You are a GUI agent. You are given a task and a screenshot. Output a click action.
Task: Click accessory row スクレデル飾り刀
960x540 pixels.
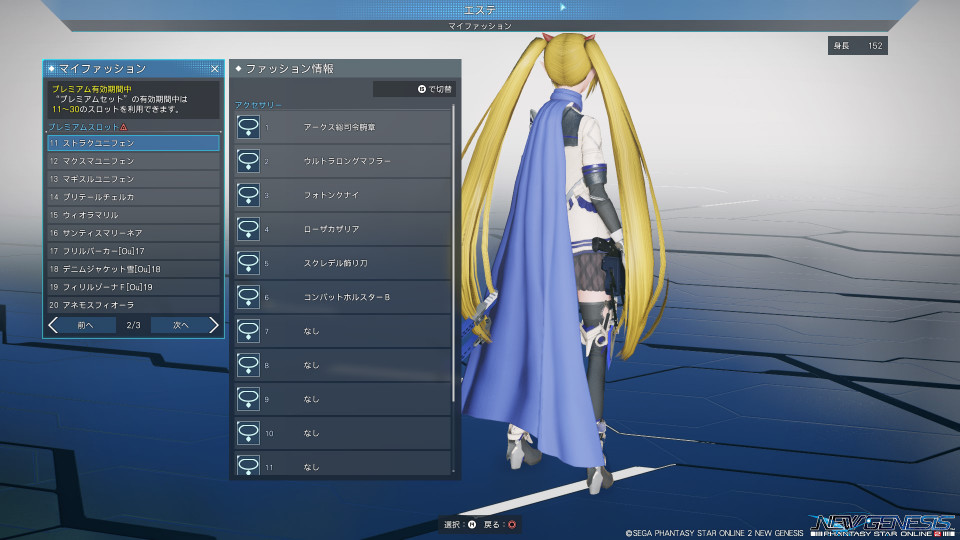[343, 263]
